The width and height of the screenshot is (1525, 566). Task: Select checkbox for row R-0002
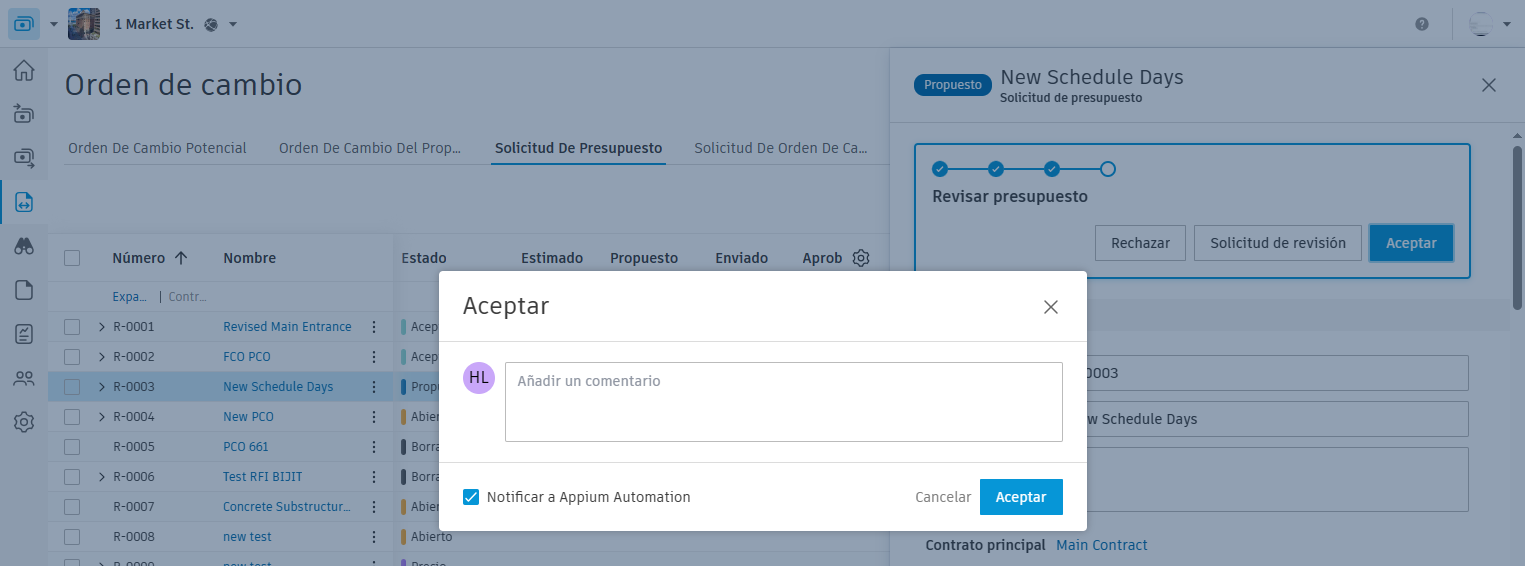coord(72,357)
